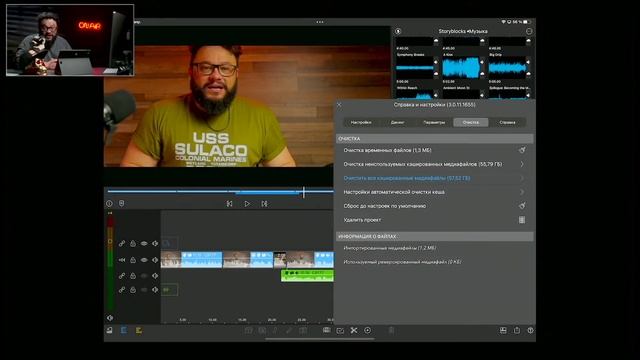Open Очистка неиспользуемых кэшированных медиафайлов chevron
Screen dimensions: 640x360
click(x=522, y=164)
